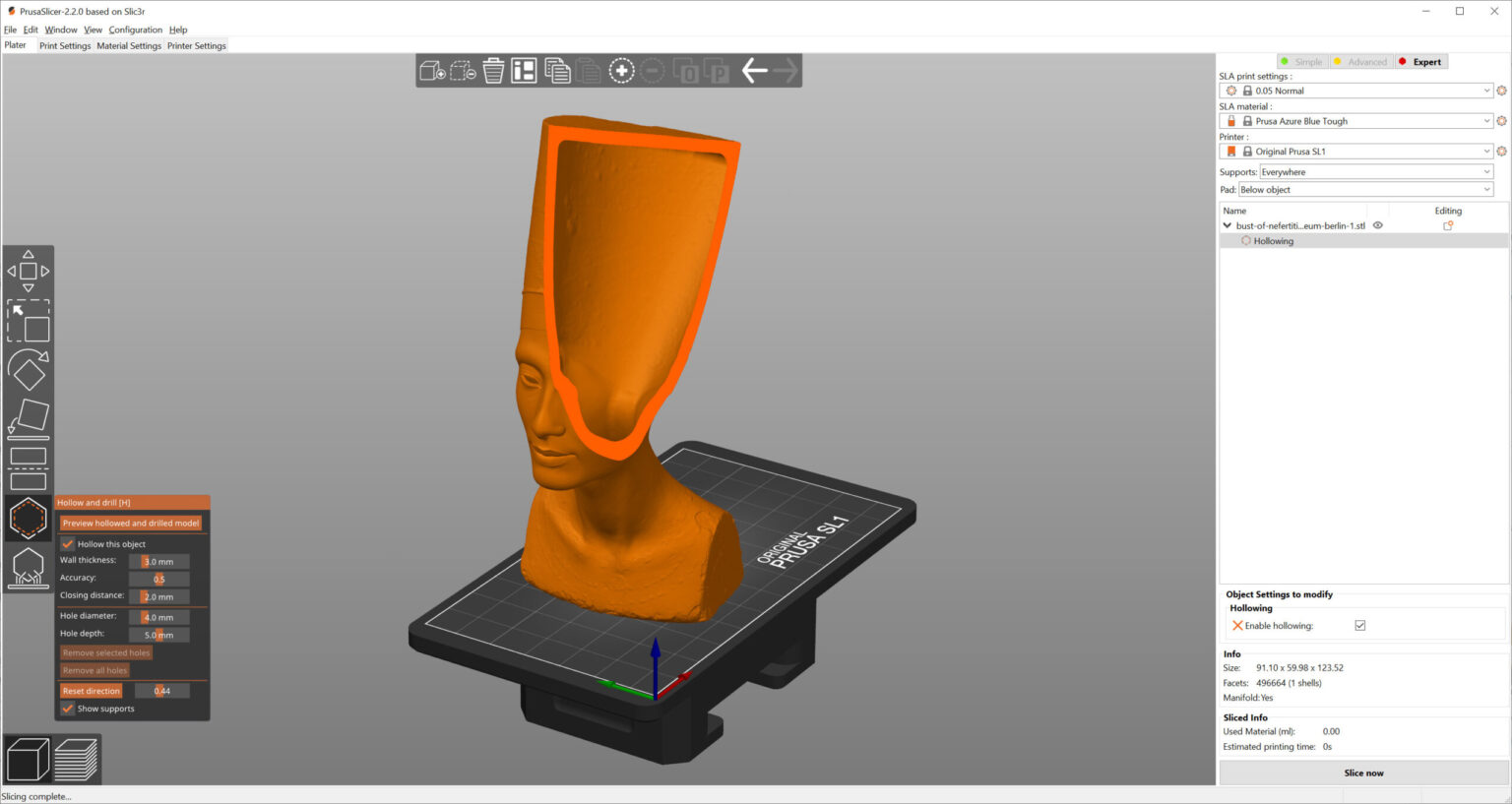The image size is (1512, 804).
Task: Arrange objects on the plate
Action: pyautogui.click(x=526, y=70)
